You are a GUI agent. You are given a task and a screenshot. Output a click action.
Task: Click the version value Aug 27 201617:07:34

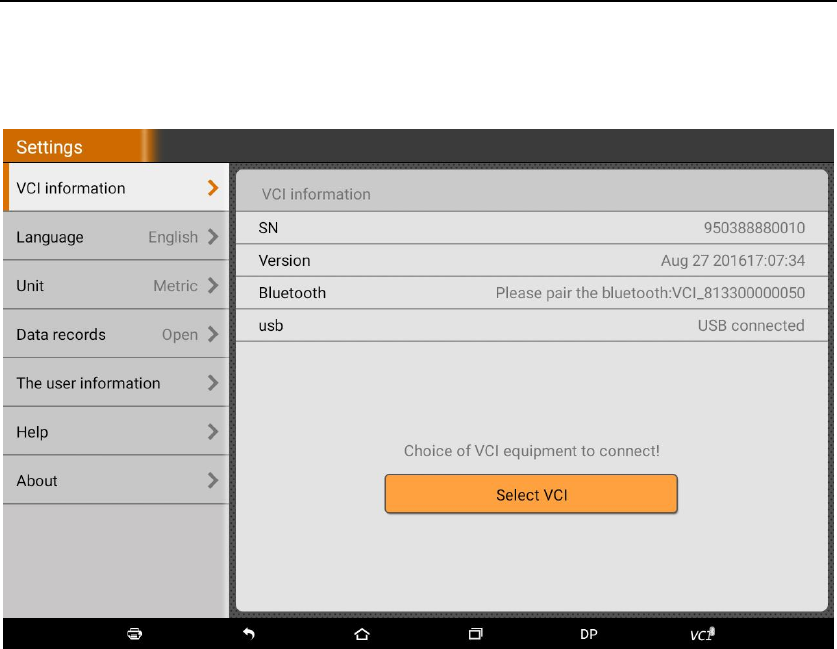tap(732, 260)
